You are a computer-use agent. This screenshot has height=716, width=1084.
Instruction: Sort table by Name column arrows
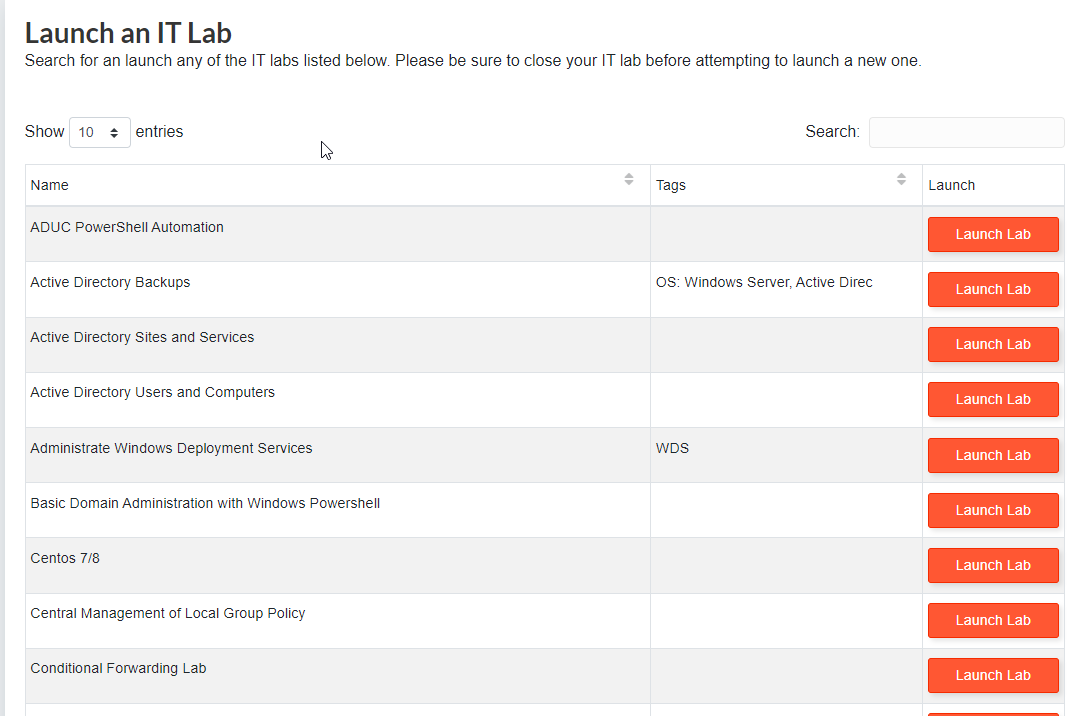pyautogui.click(x=629, y=180)
